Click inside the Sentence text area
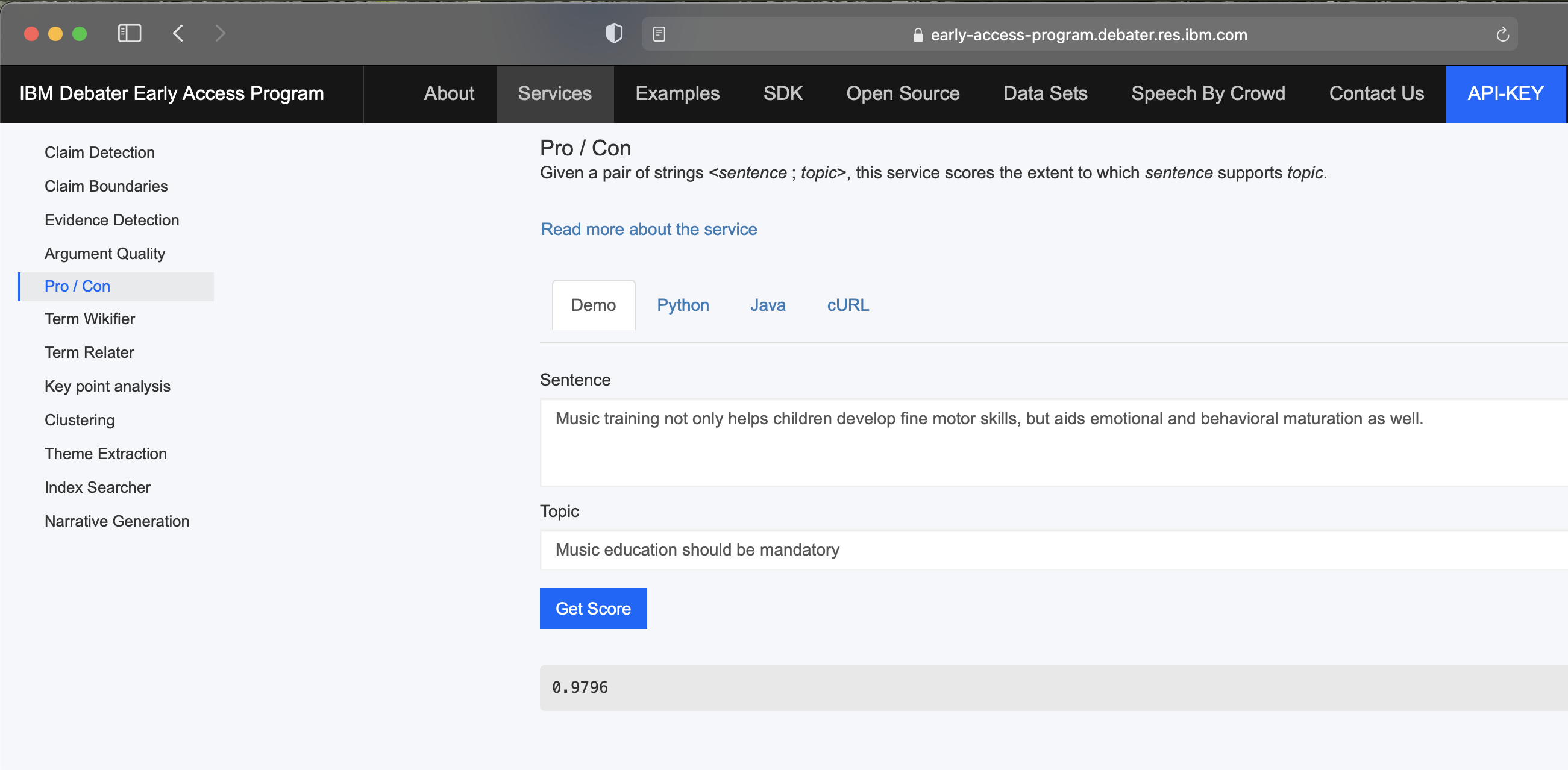This screenshot has height=770, width=1568. click(x=1053, y=442)
